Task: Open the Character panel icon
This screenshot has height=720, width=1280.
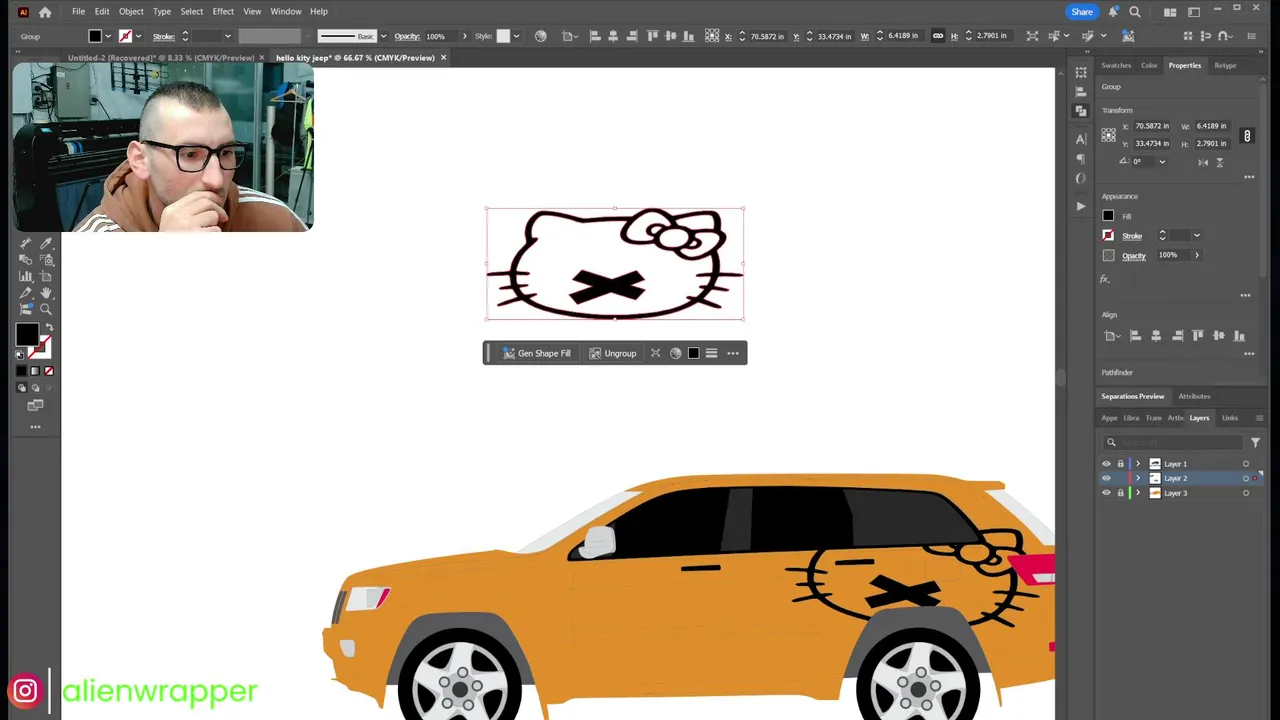Action: point(1081,139)
